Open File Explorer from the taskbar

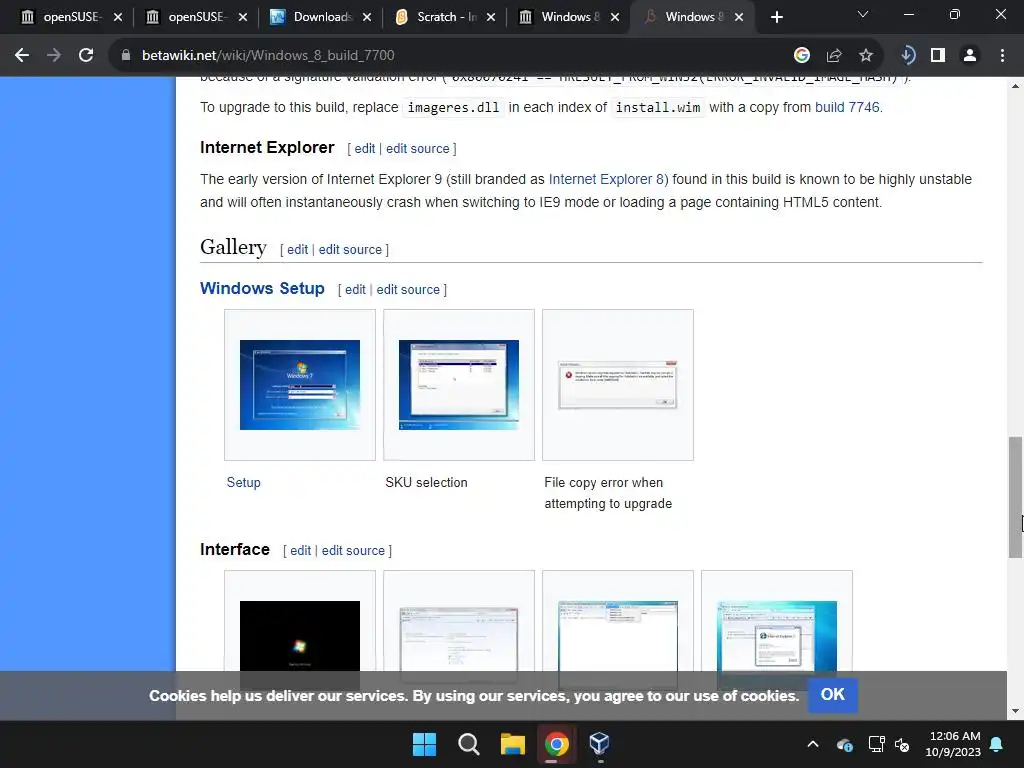point(513,744)
